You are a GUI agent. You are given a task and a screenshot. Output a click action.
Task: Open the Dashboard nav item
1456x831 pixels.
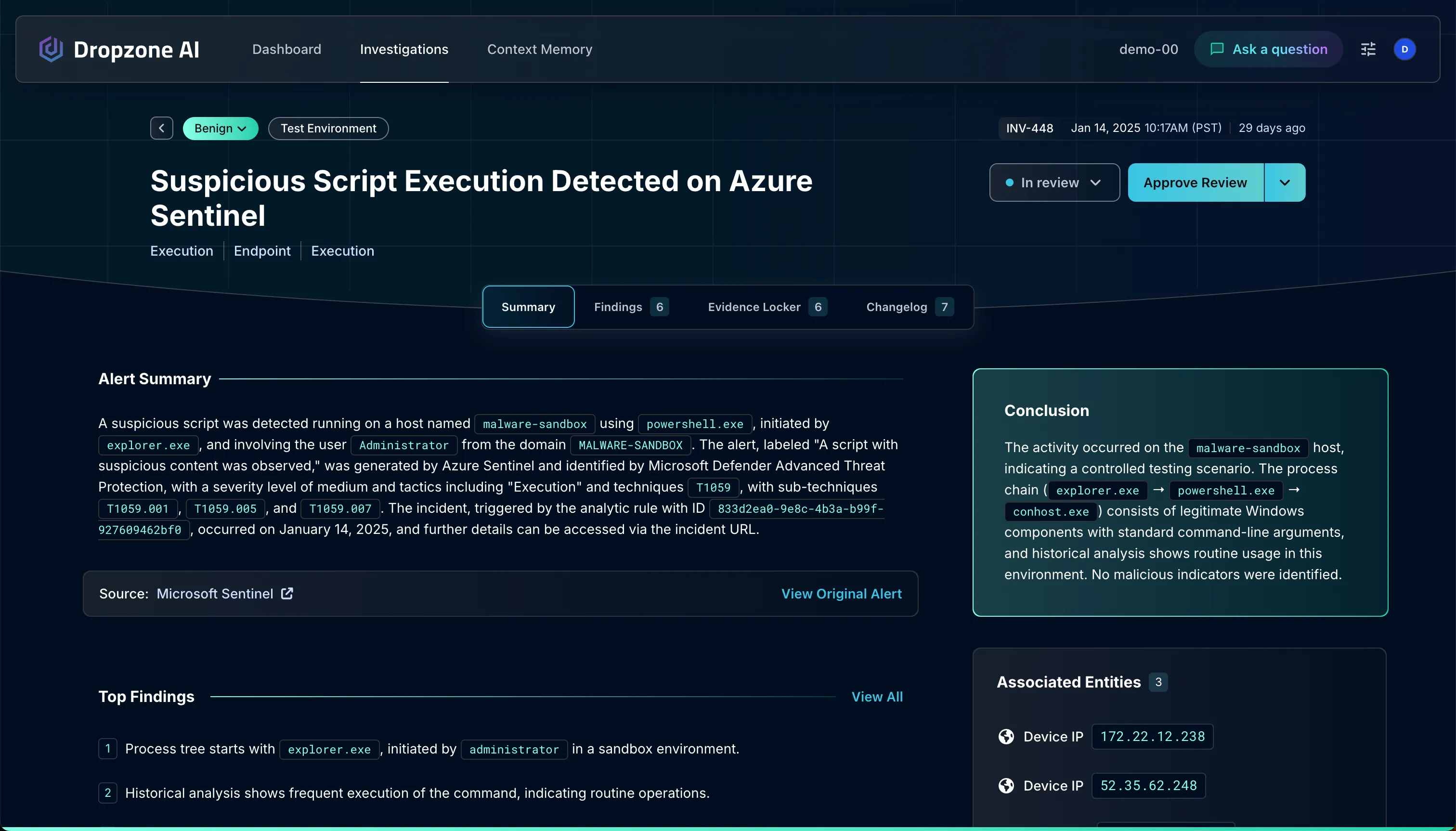(x=286, y=49)
